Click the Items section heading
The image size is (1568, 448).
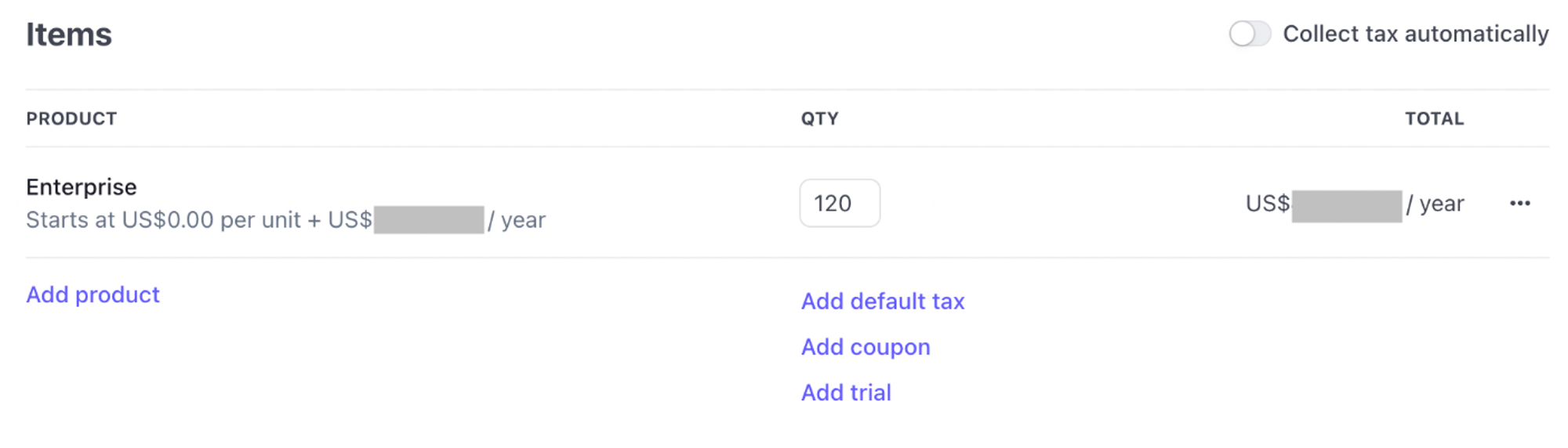(69, 34)
